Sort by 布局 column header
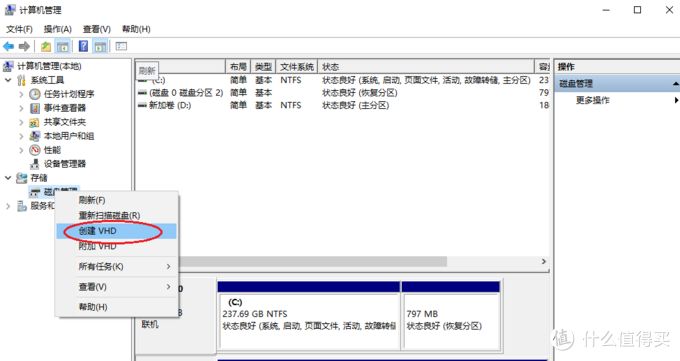This screenshot has width=680, height=361. tap(238, 67)
